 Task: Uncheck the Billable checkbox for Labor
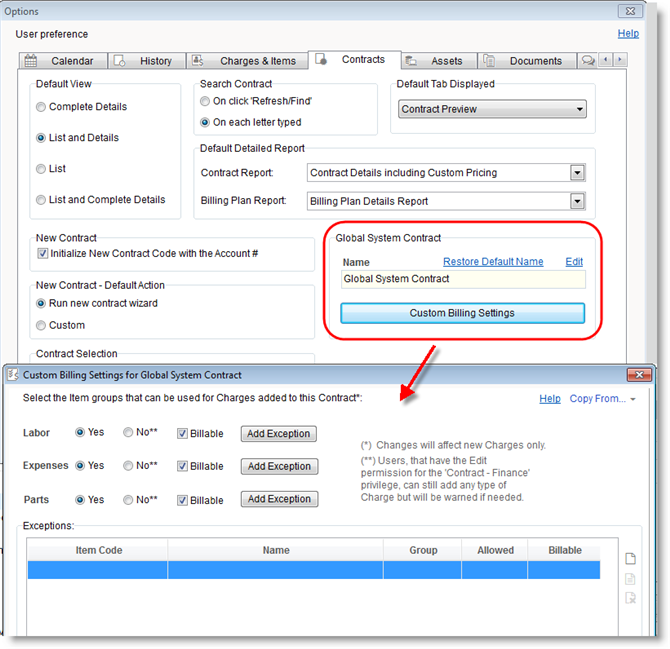coord(183,434)
